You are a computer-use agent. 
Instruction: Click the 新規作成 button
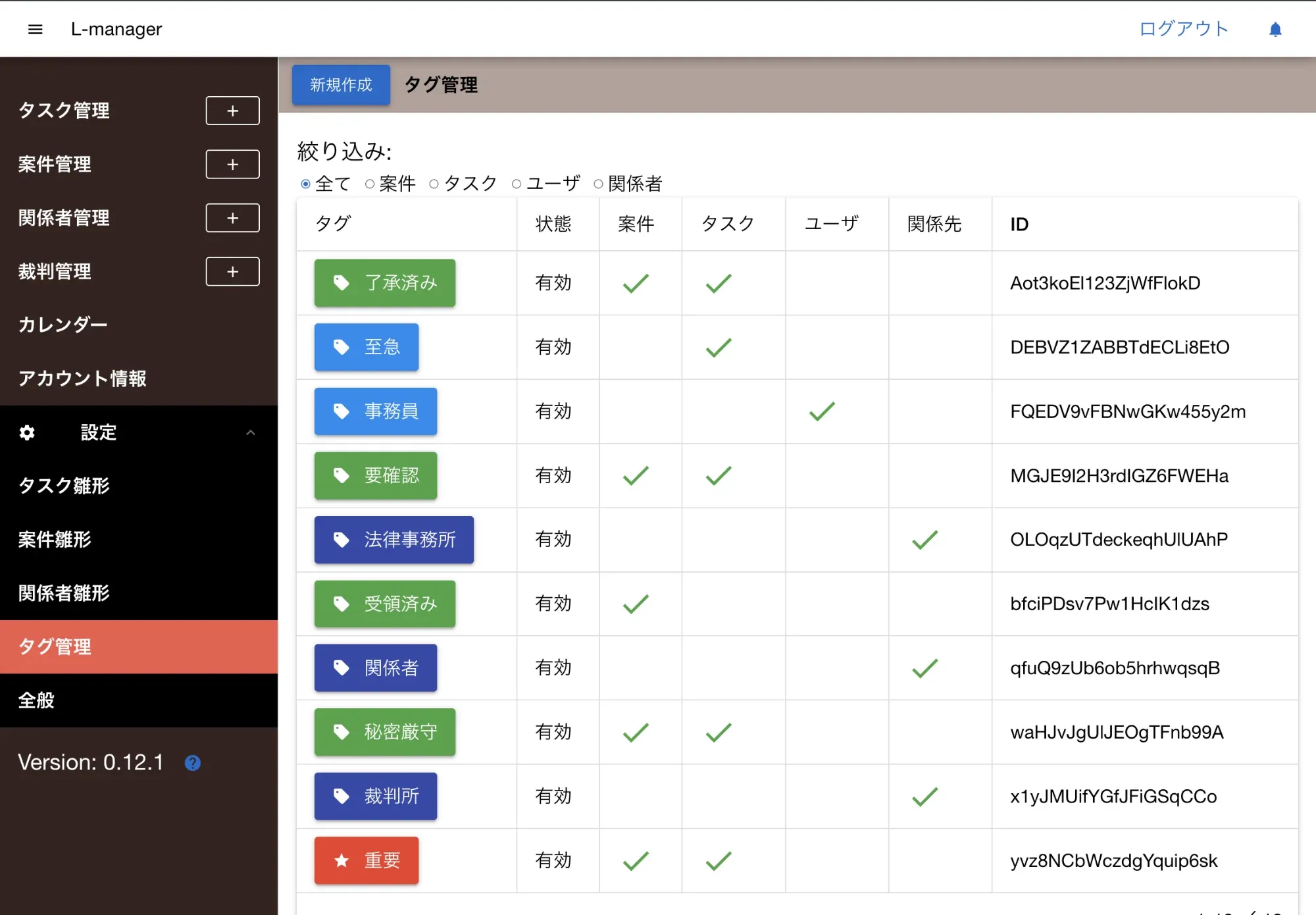click(x=341, y=85)
